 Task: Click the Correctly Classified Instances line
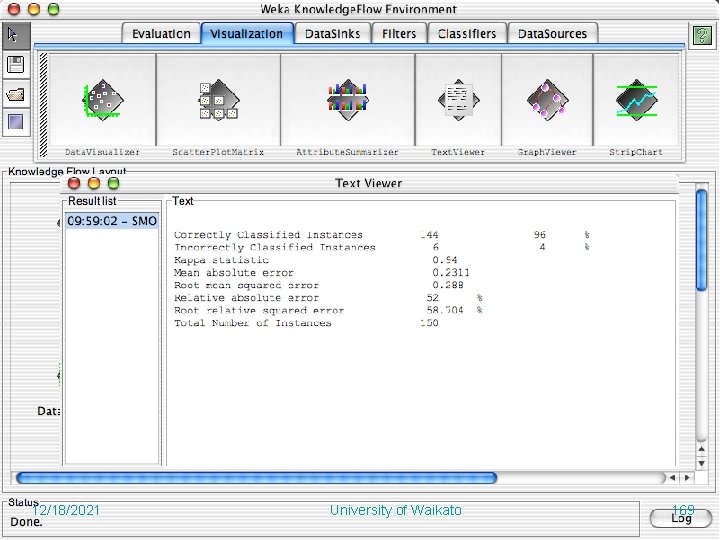[382, 235]
